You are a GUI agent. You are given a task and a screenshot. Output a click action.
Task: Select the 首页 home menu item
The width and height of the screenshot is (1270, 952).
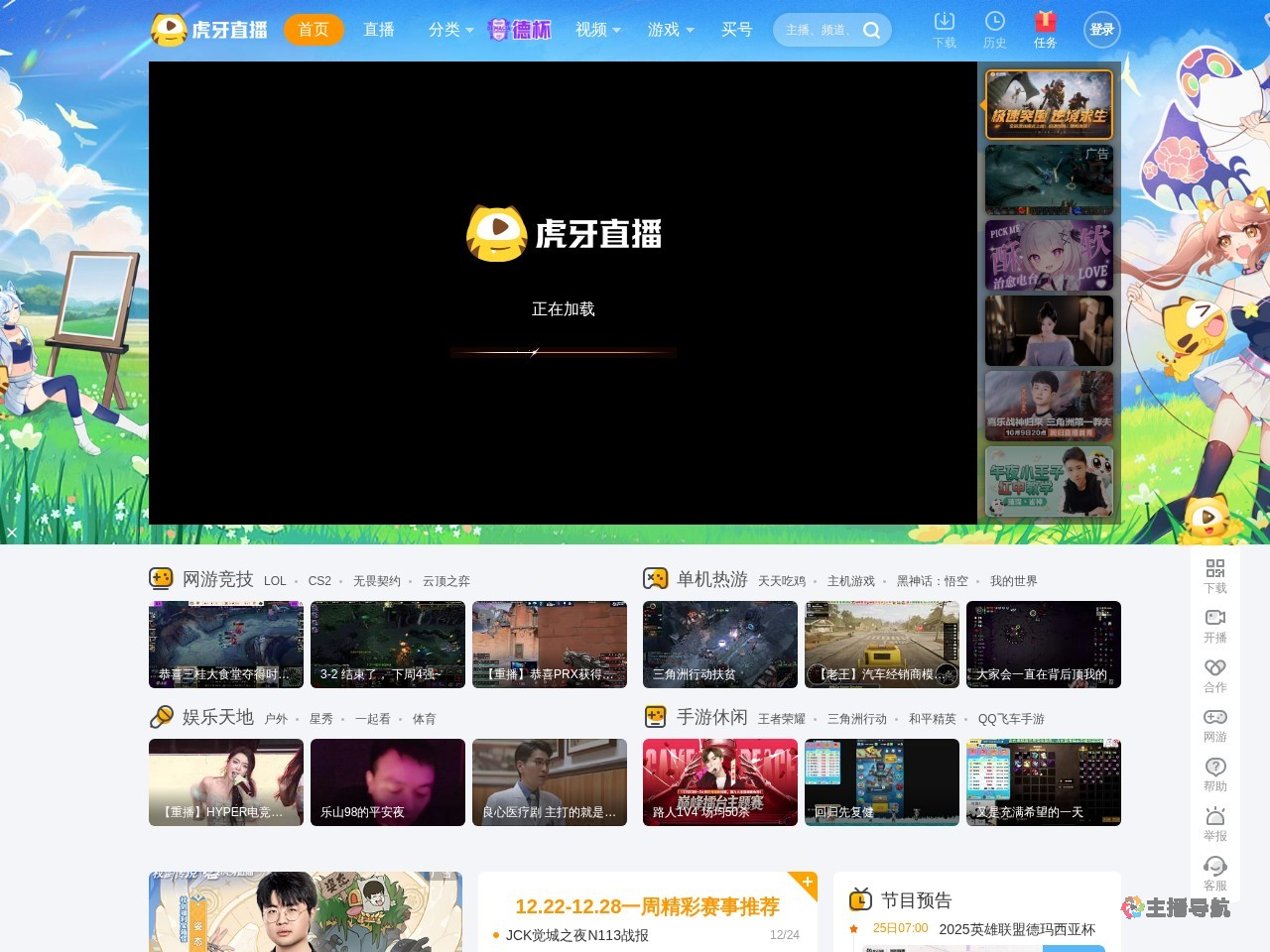click(314, 30)
